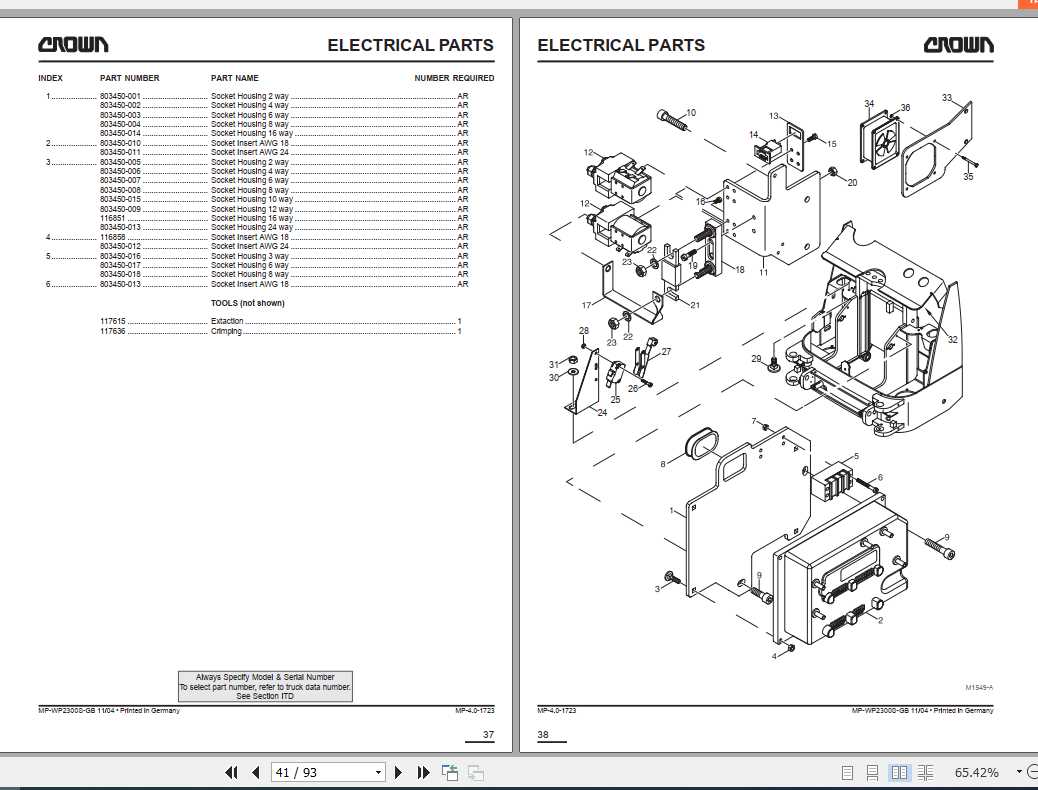Viewport: 1038px width, 790px height.
Task: Click the Crown logo on the right page
Action: pos(959,44)
